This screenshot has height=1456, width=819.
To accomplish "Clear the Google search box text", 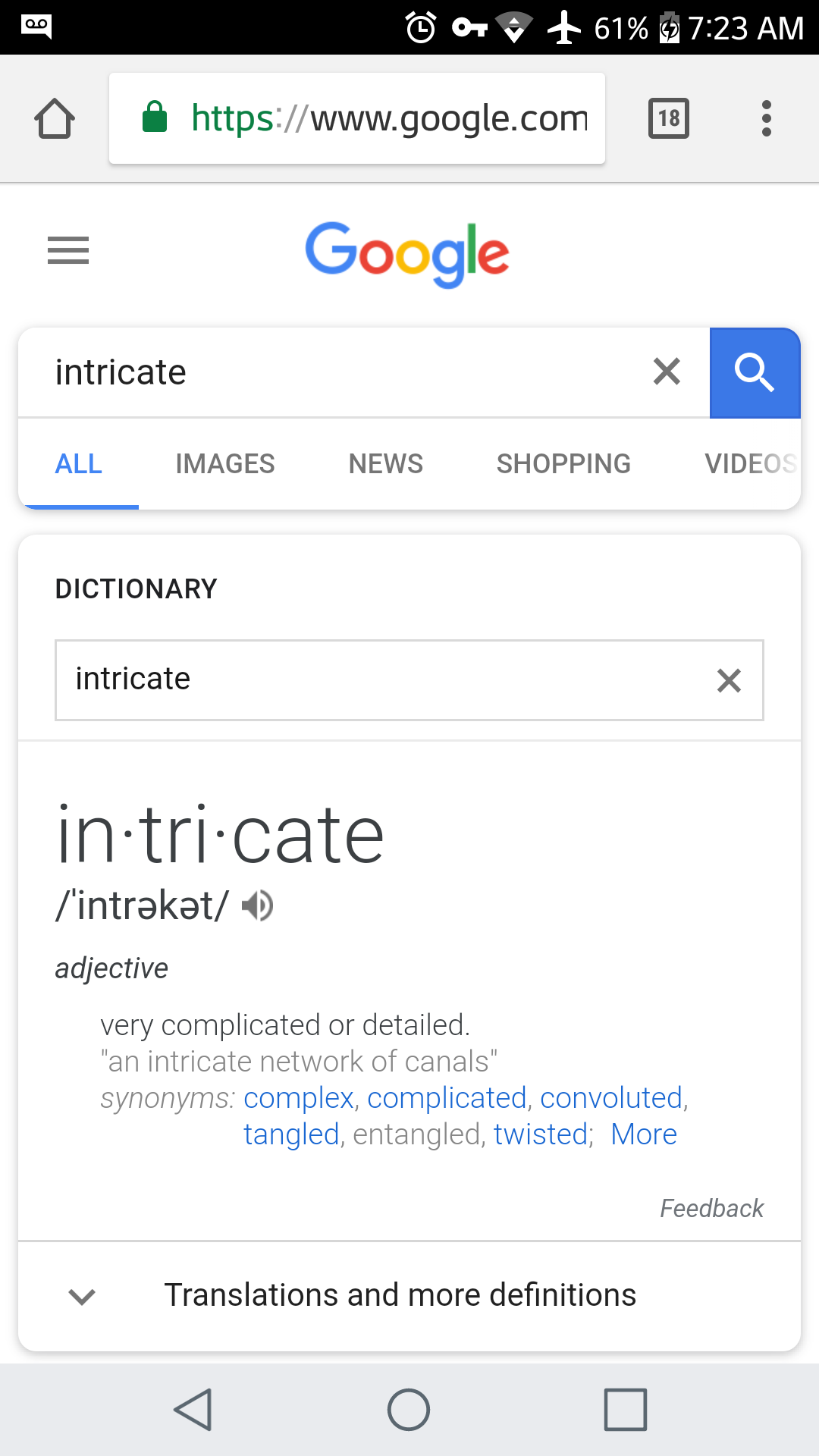I will pos(667,372).
